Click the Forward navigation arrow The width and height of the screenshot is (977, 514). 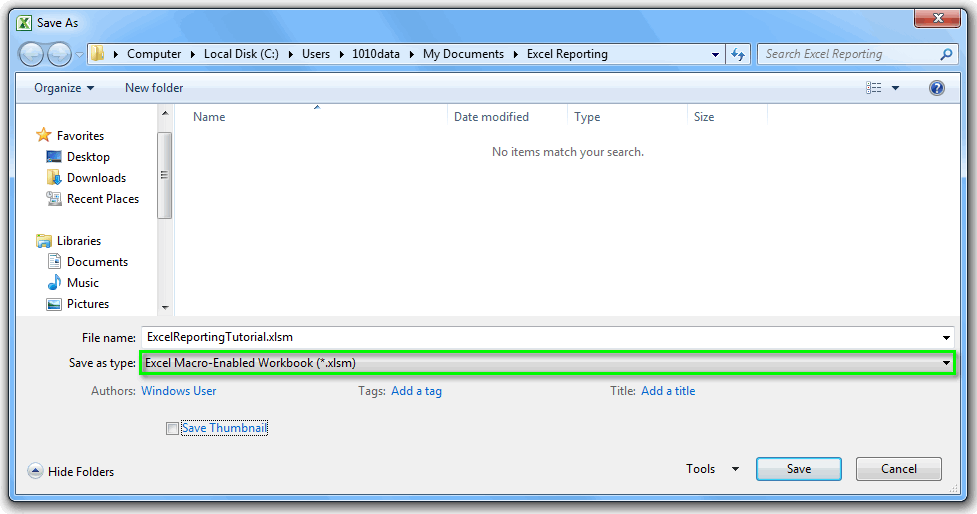point(60,54)
